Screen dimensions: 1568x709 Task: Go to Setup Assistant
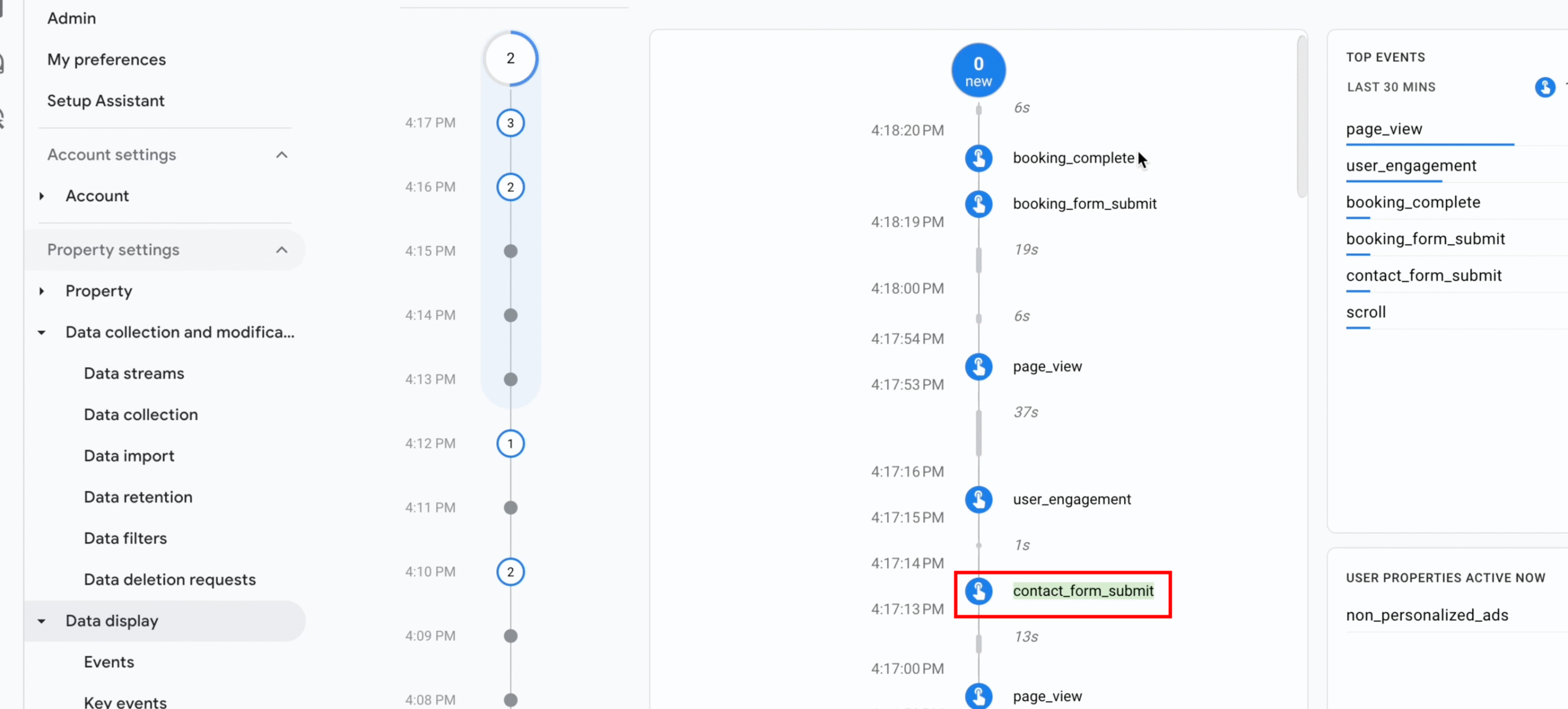point(105,101)
